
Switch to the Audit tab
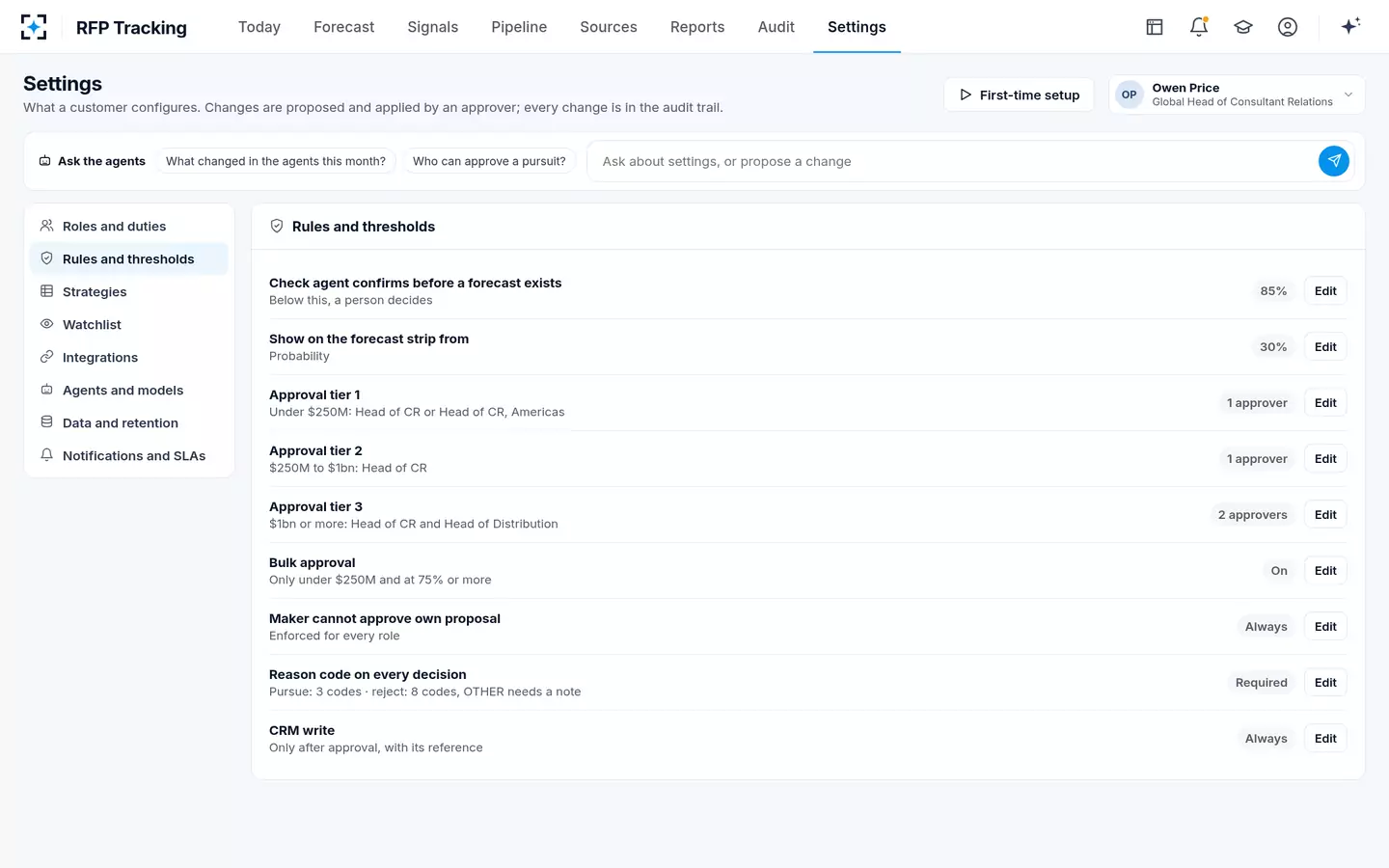(x=776, y=27)
